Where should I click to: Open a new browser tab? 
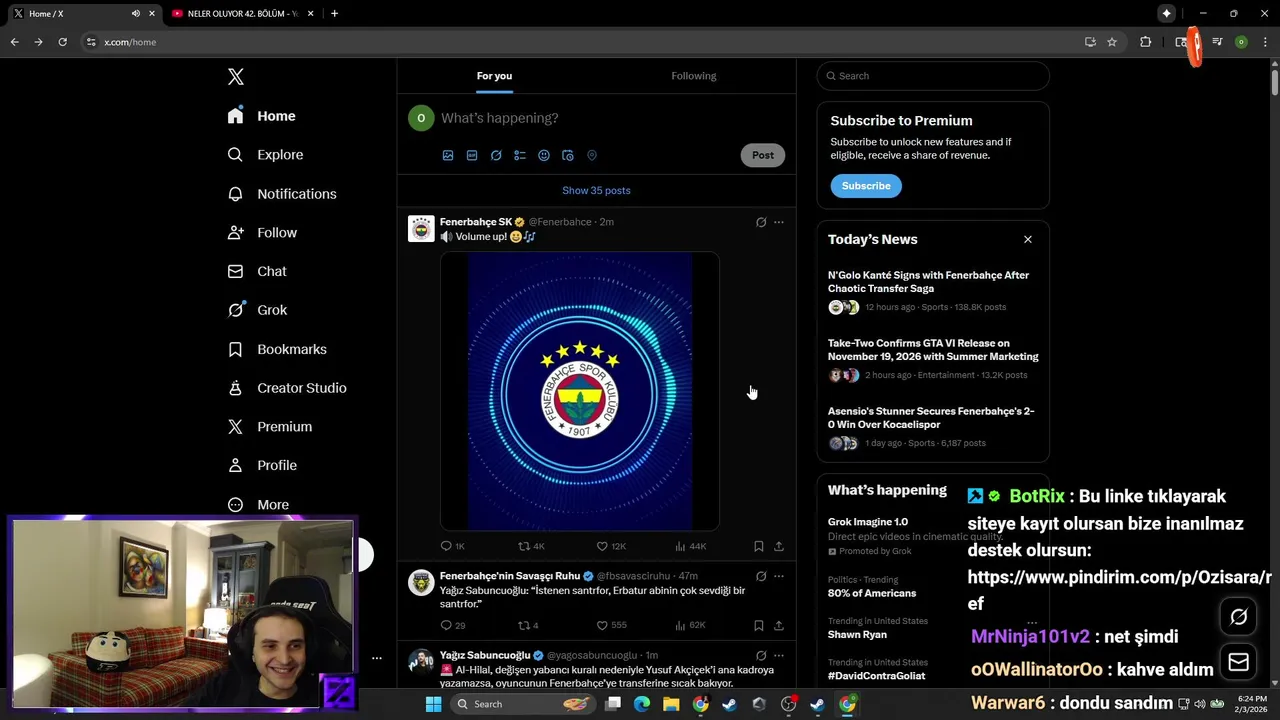click(x=334, y=14)
